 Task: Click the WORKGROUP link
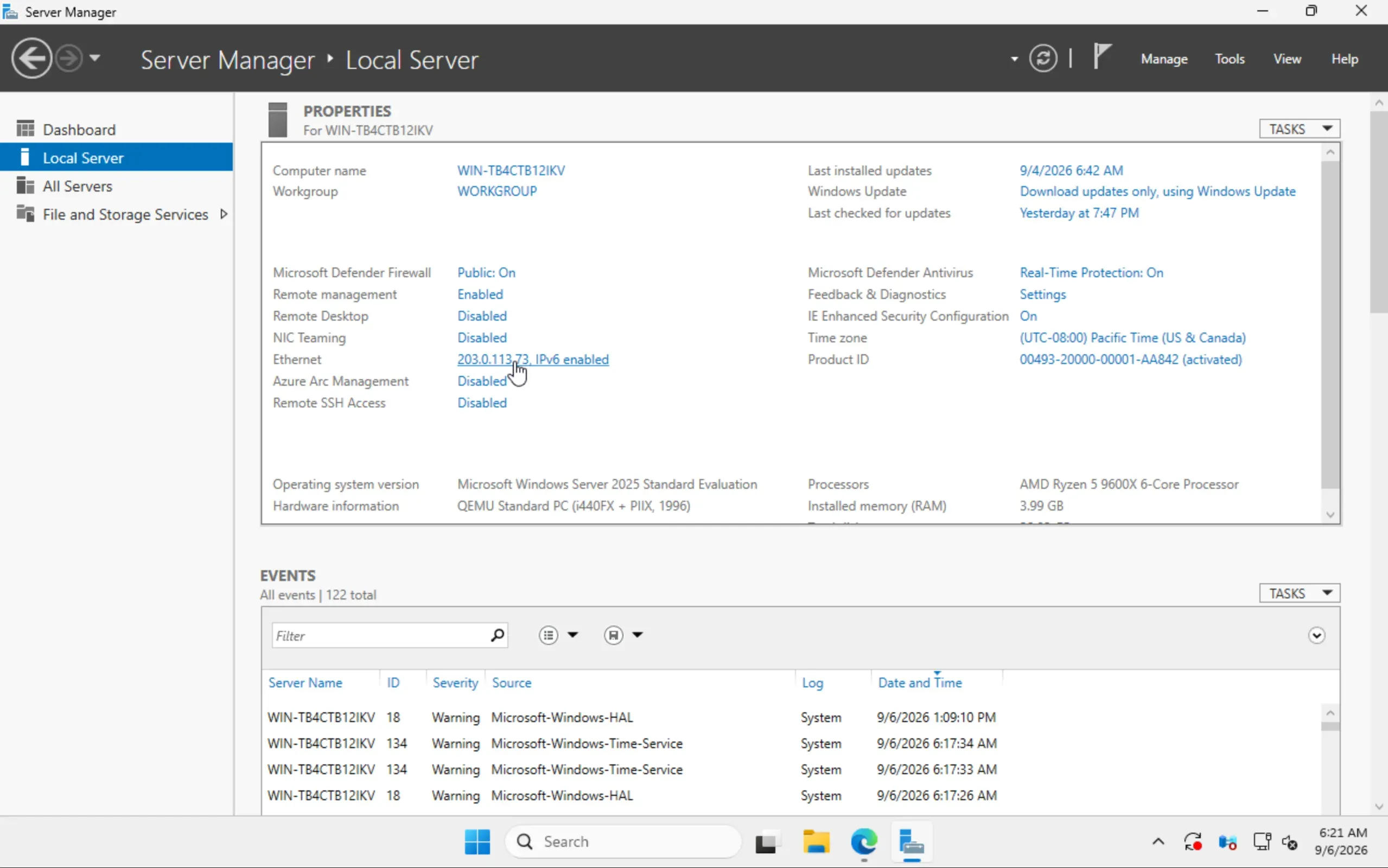(x=497, y=191)
